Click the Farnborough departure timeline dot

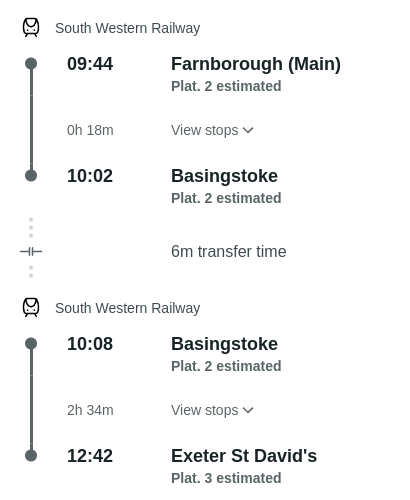tap(31, 64)
